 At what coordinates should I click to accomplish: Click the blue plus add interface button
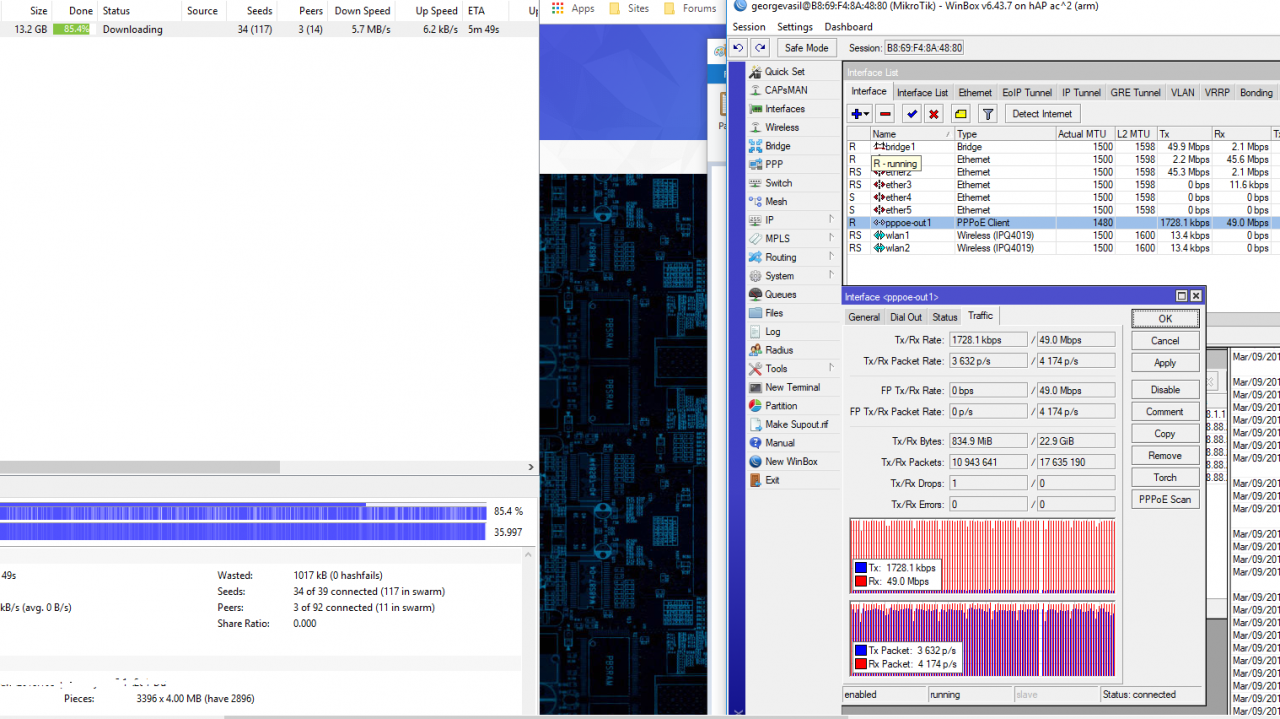point(857,114)
